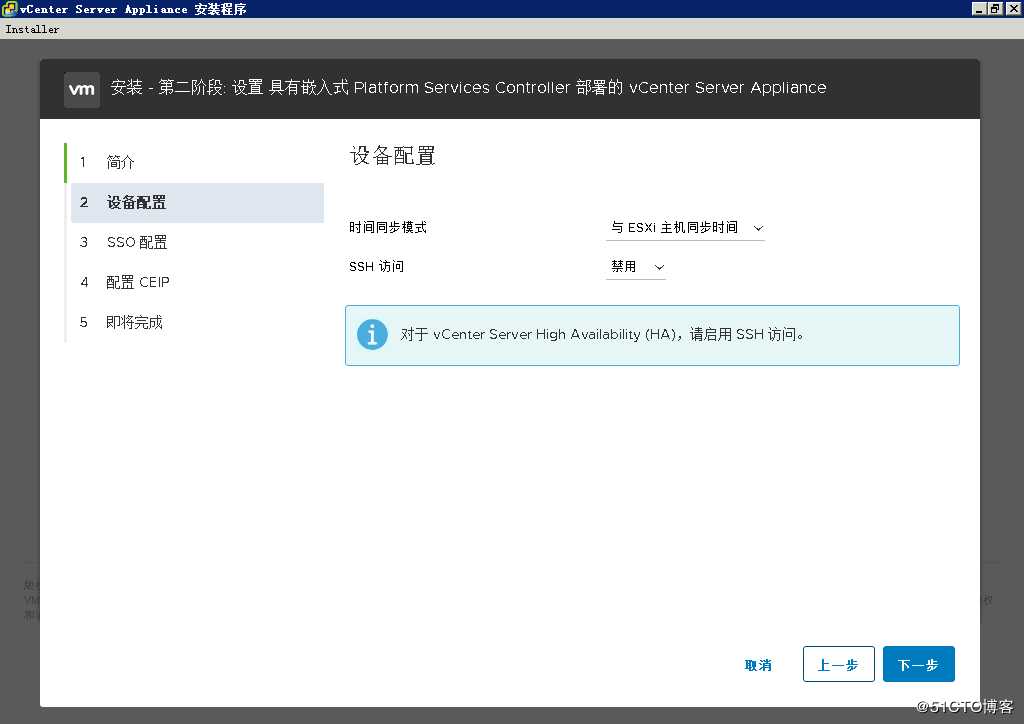Click the vCenter installer title bar icon
The height and width of the screenshot is (724, 1024).
click(x=9, y=8)
